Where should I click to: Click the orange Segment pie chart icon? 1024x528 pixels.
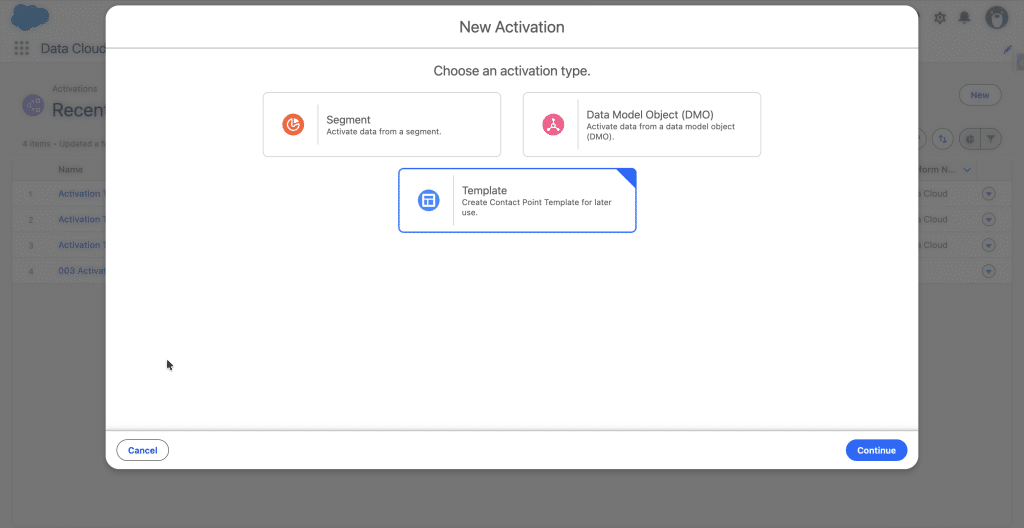coord(293,125)
